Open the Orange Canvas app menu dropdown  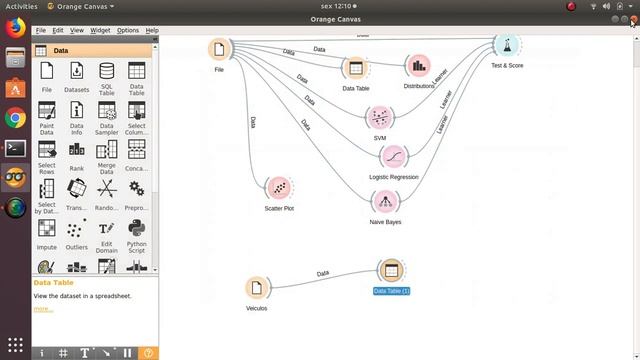point(81,6)
